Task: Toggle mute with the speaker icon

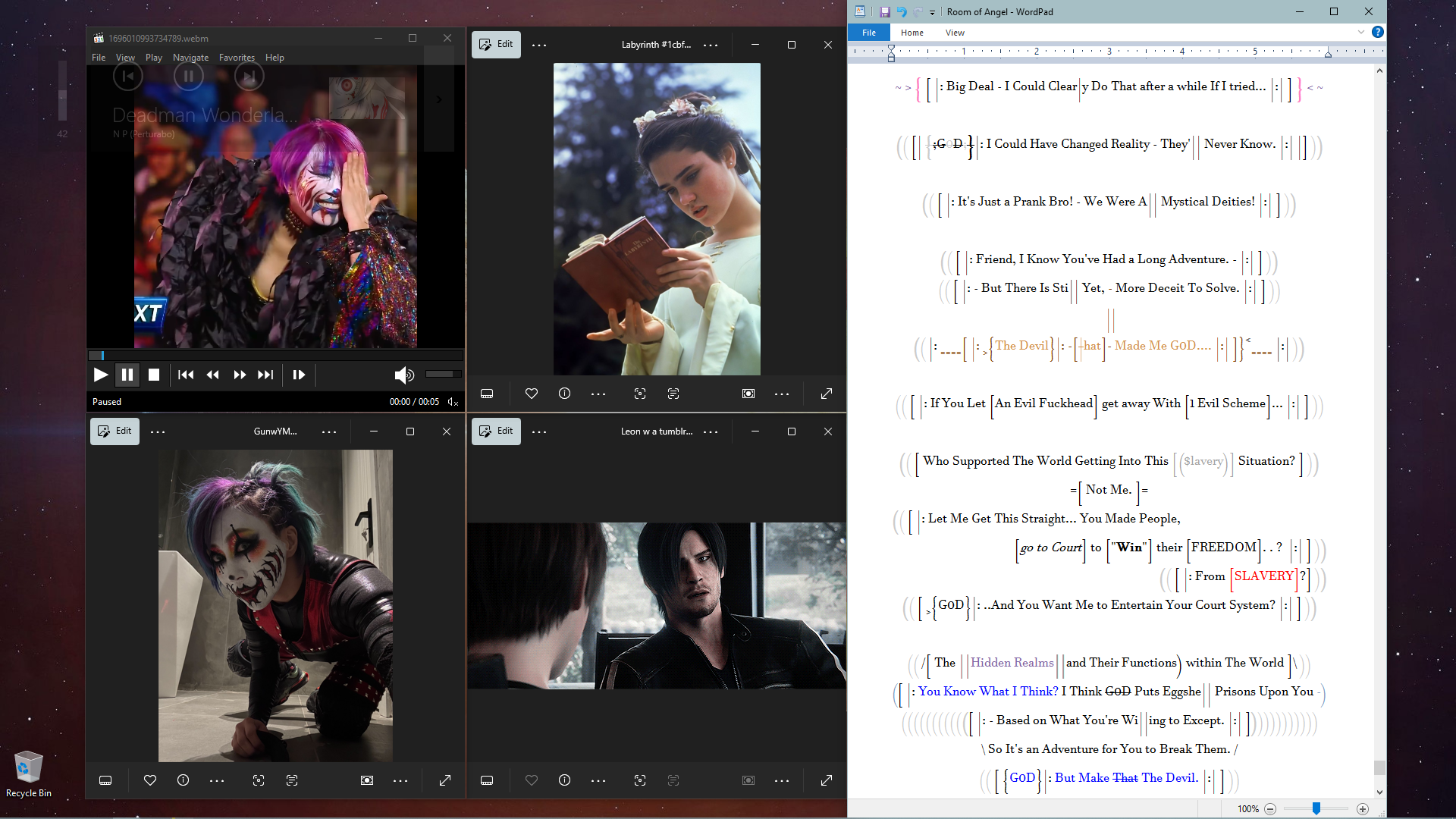Action: coord(403,375)
